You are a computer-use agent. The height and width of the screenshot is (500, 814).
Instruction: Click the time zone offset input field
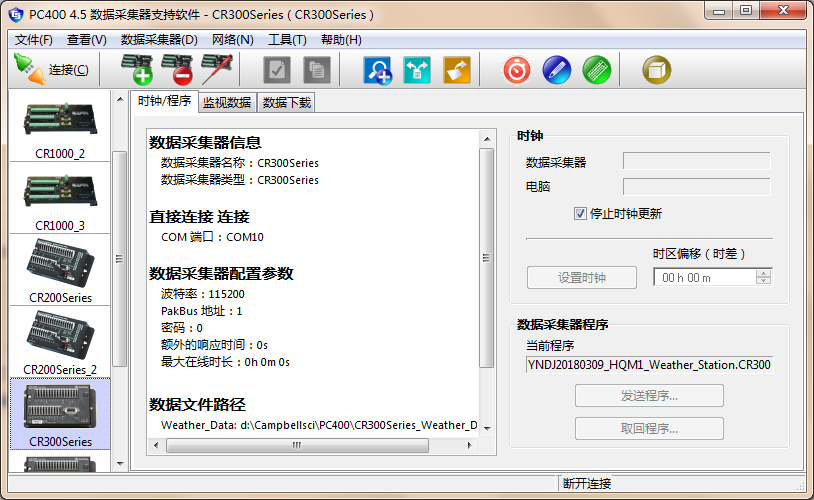tap(704, 278)
